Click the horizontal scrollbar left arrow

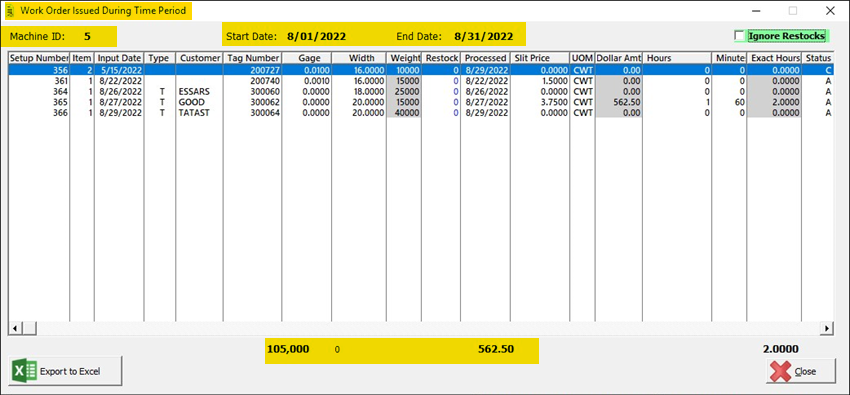tap(15, 328)
